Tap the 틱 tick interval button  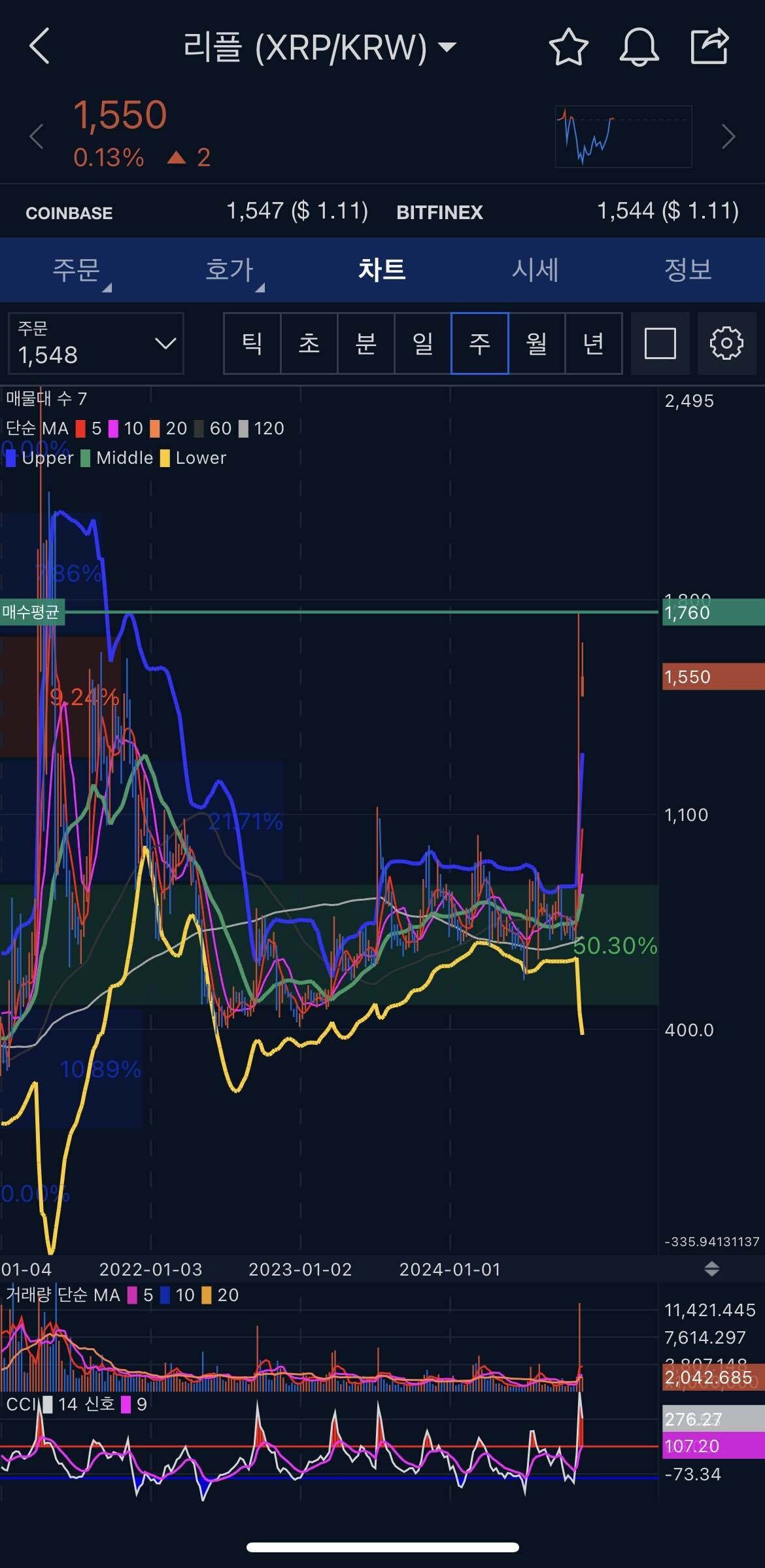click(252, 343)
